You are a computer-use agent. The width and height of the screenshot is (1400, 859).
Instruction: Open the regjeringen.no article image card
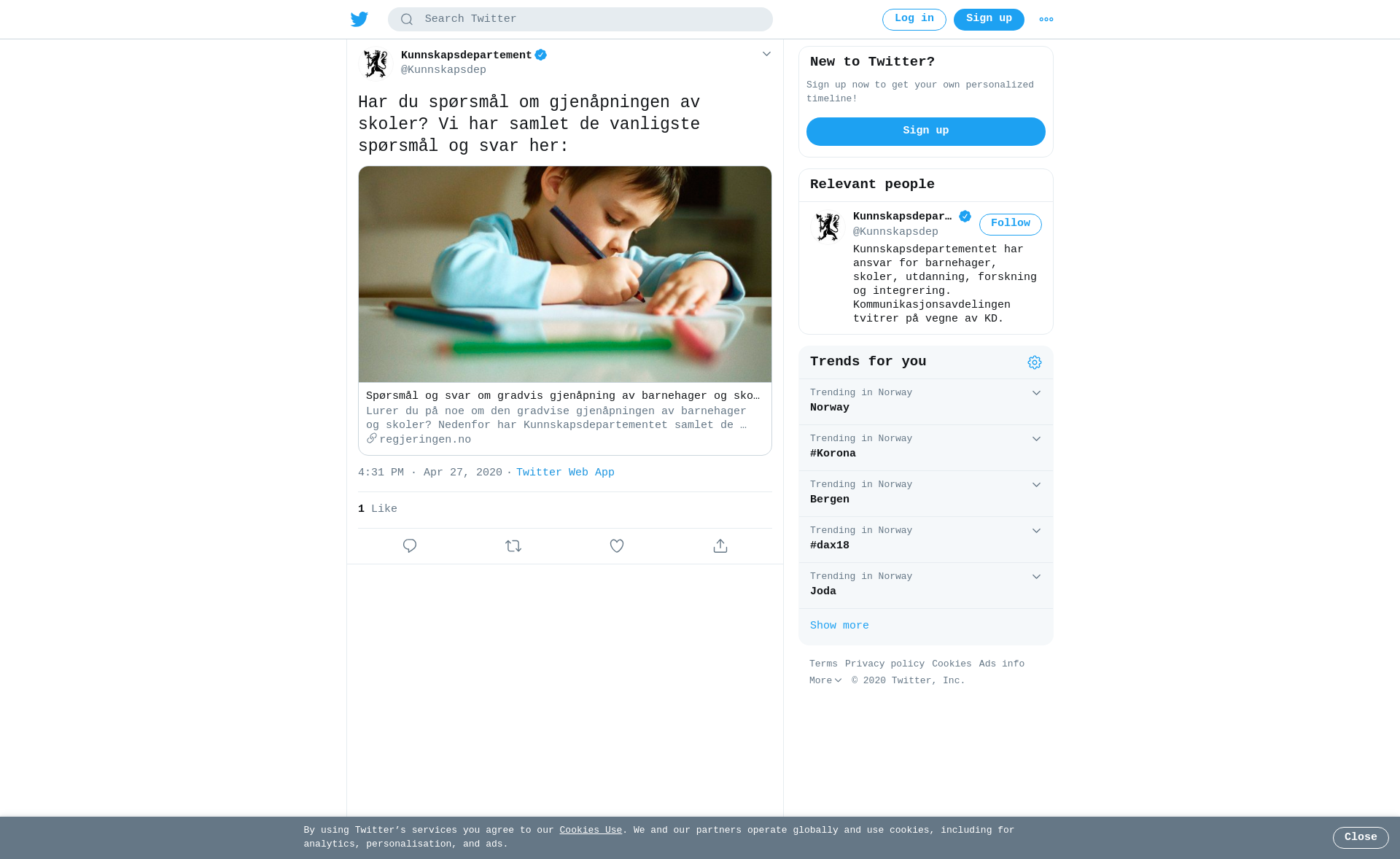tap(565, 274)
